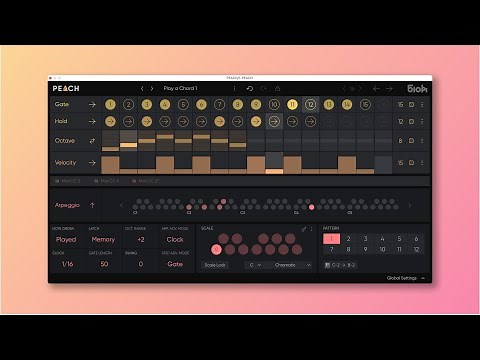Shift keyboard view right with arrow
Viewport: 480px width, 360px height.
click(410, 205)
